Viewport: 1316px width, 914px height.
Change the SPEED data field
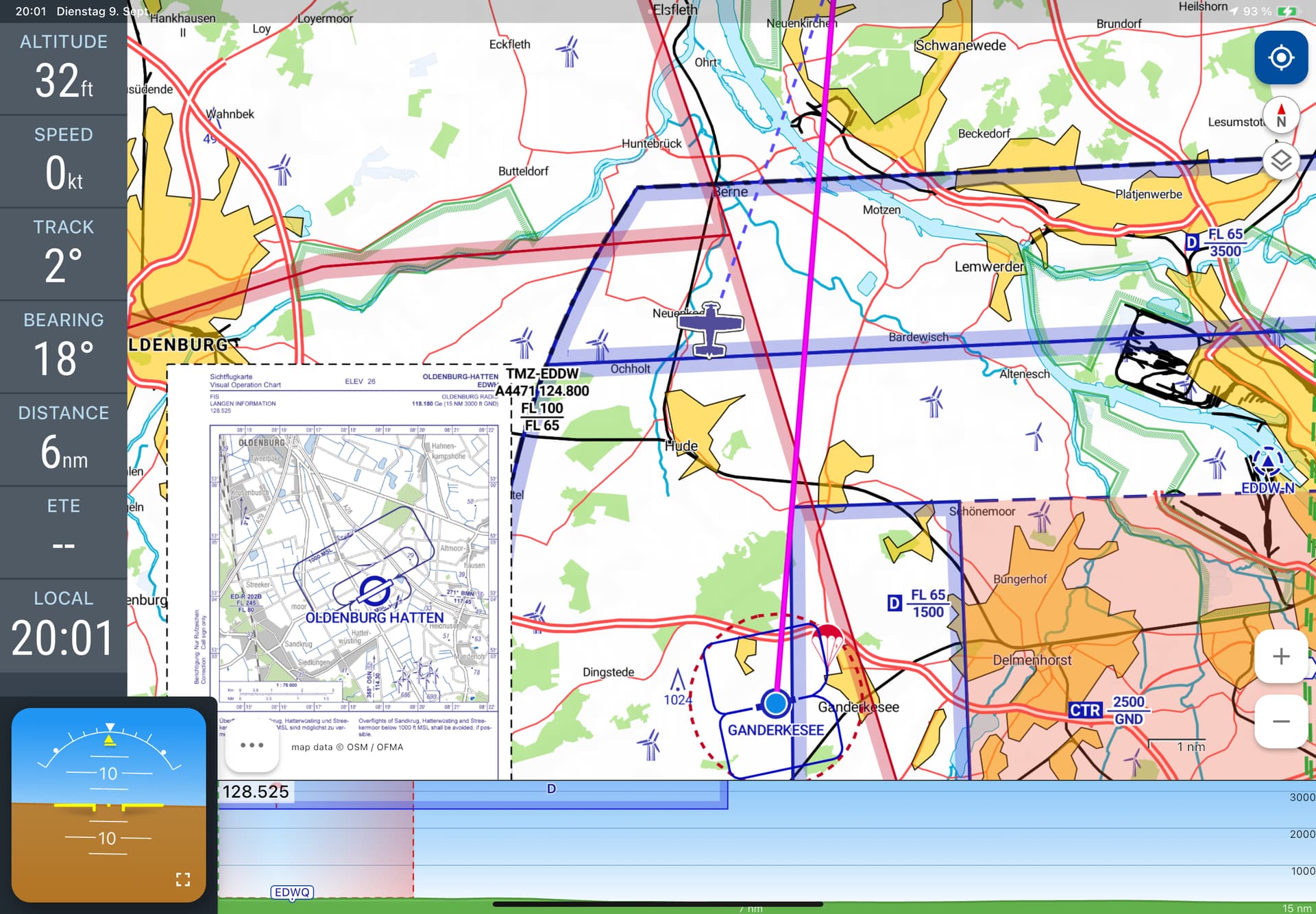click(64, 162)
